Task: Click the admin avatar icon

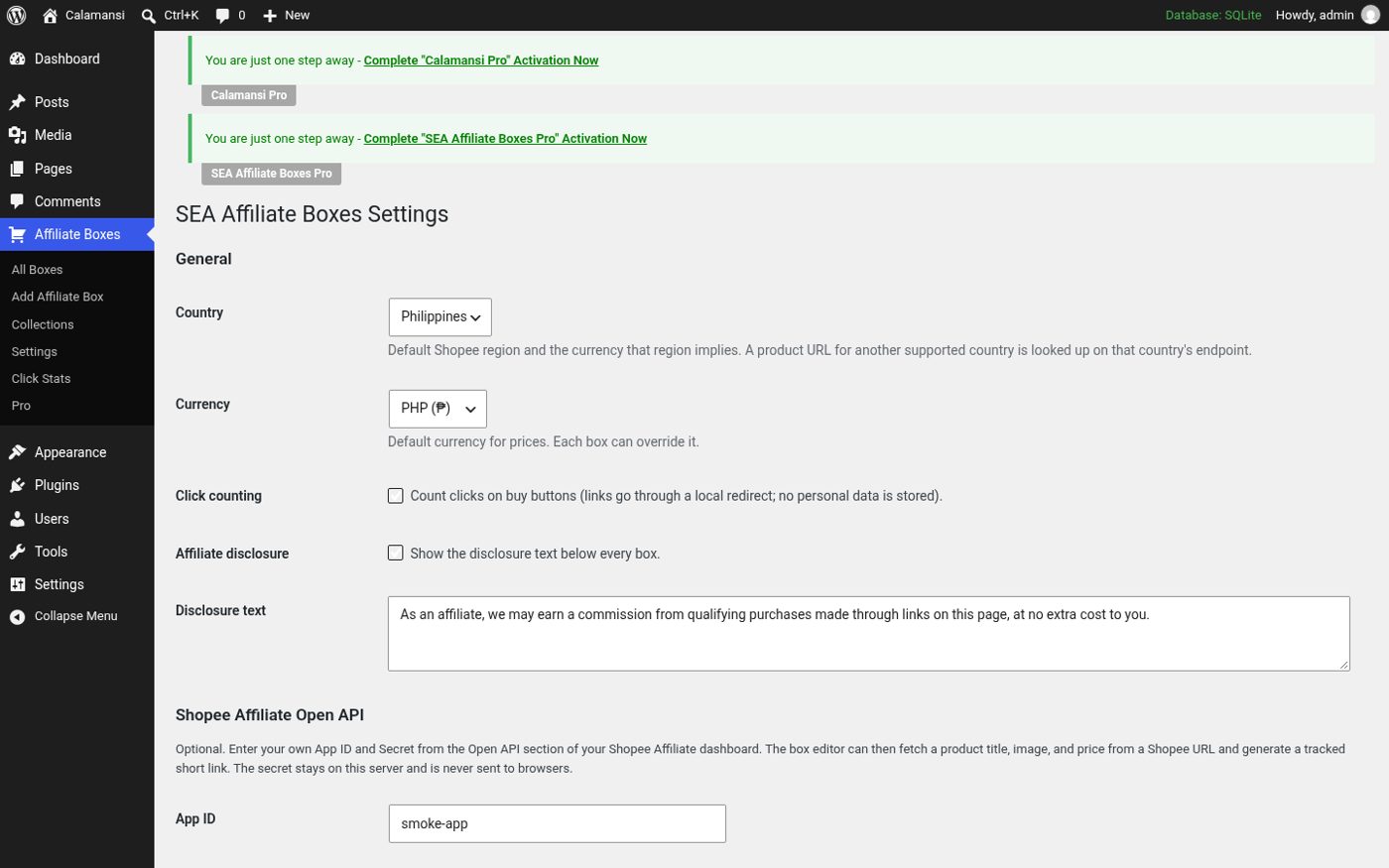Action: pos(1370,15)
